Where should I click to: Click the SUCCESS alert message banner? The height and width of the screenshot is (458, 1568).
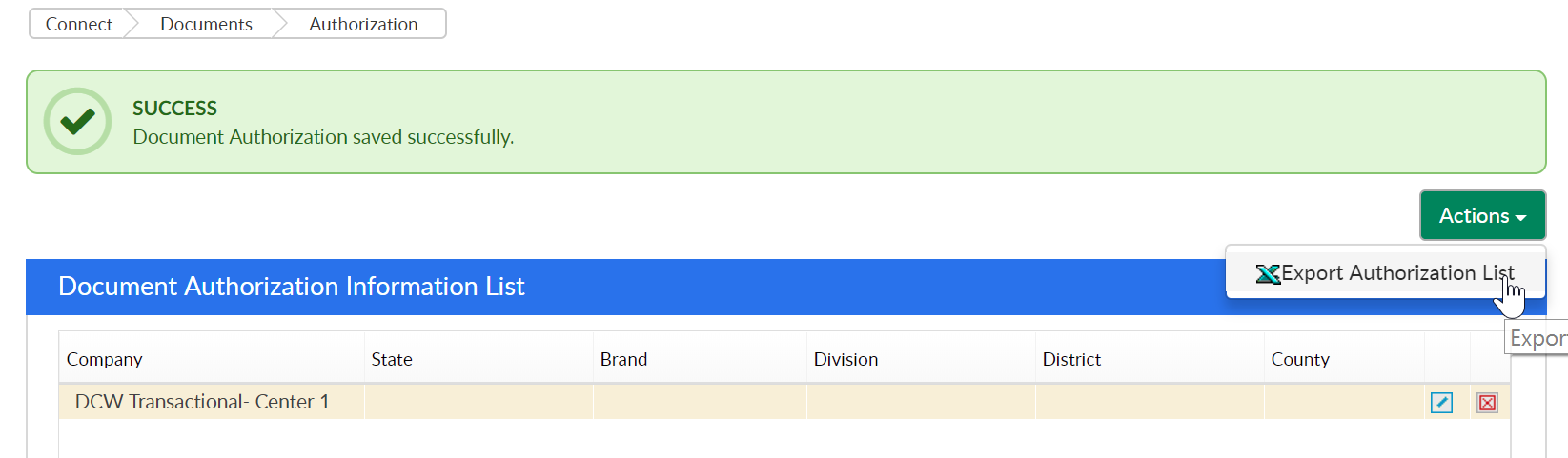(x=785, y=122)
